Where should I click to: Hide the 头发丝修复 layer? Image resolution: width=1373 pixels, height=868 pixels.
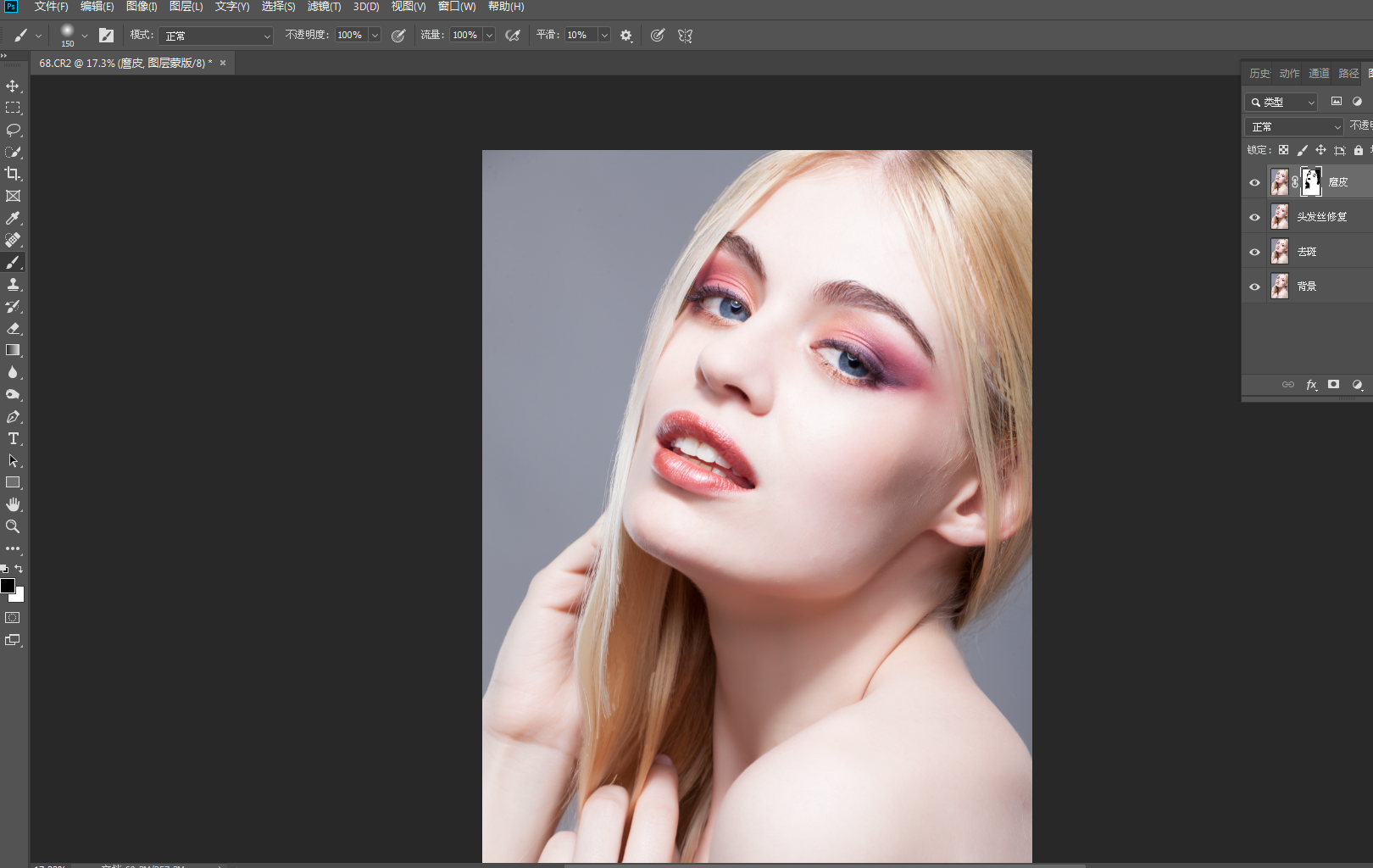[x=1254, y=217]
